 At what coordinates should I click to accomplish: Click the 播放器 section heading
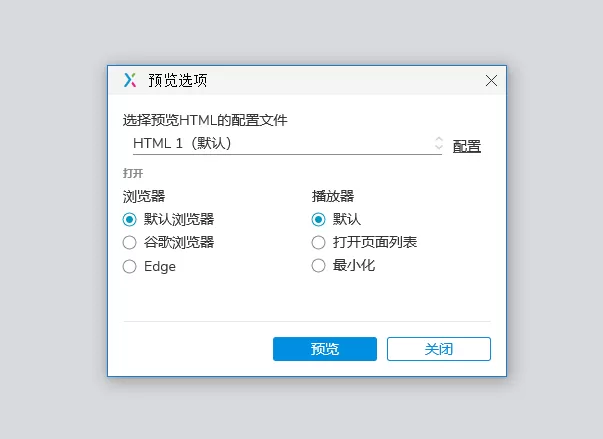tap(333, 196)
